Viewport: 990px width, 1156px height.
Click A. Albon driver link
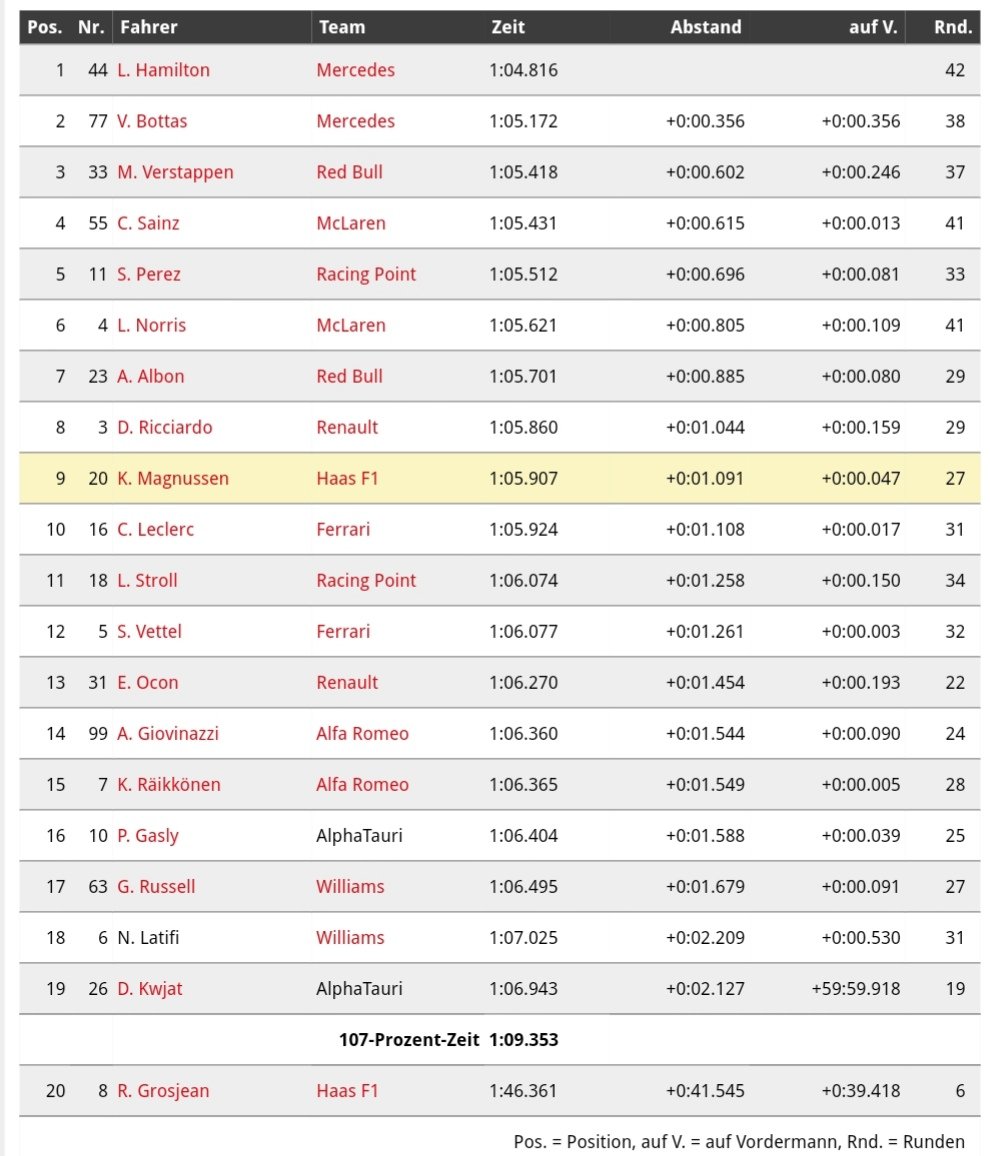tap(150, 376)
